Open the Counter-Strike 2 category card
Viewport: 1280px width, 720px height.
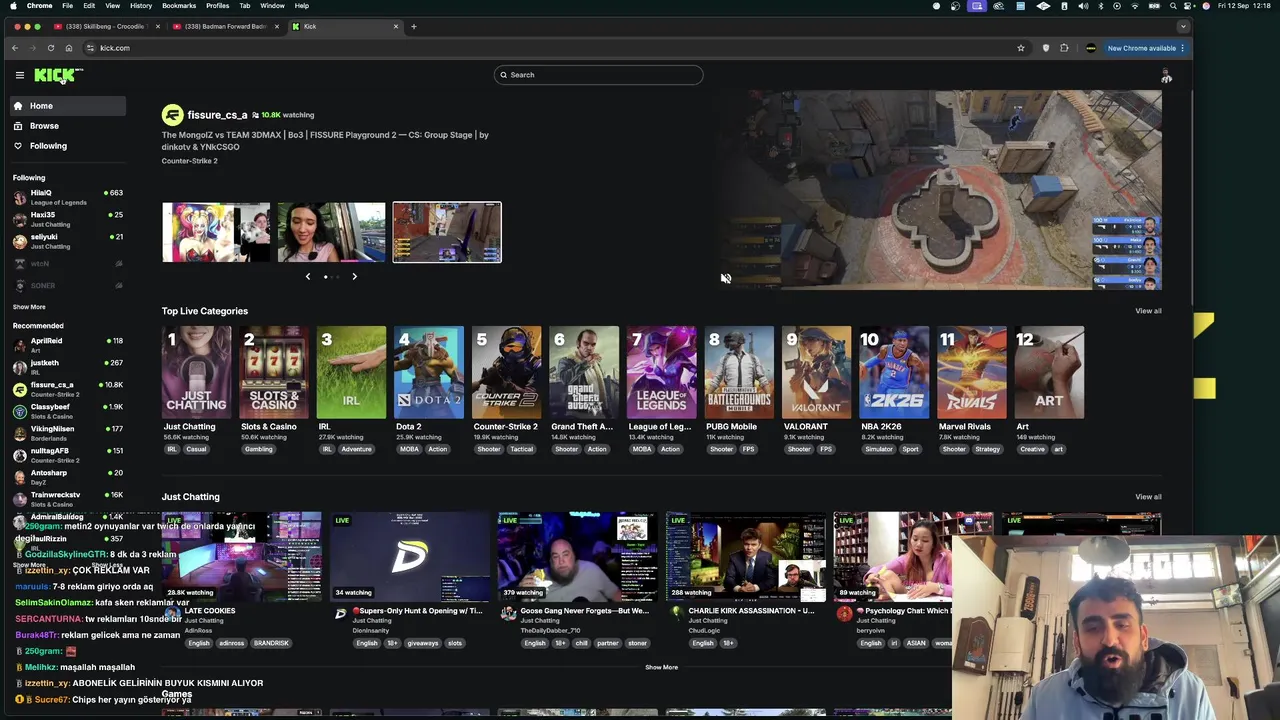coord(506,372)
